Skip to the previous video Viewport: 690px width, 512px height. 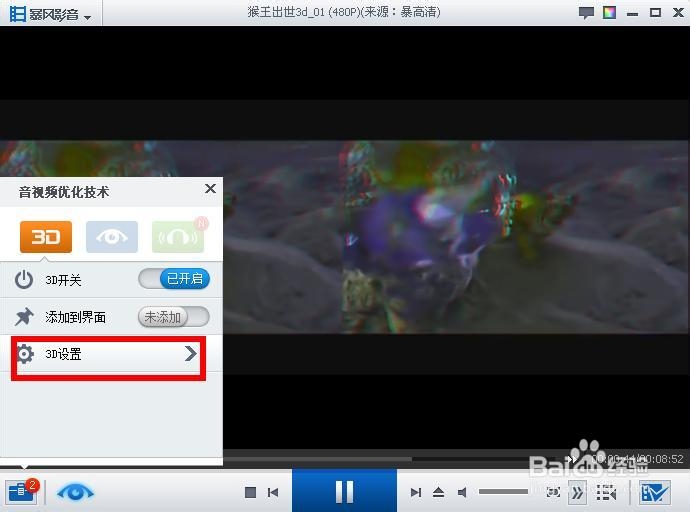click(x=273, y=492)
